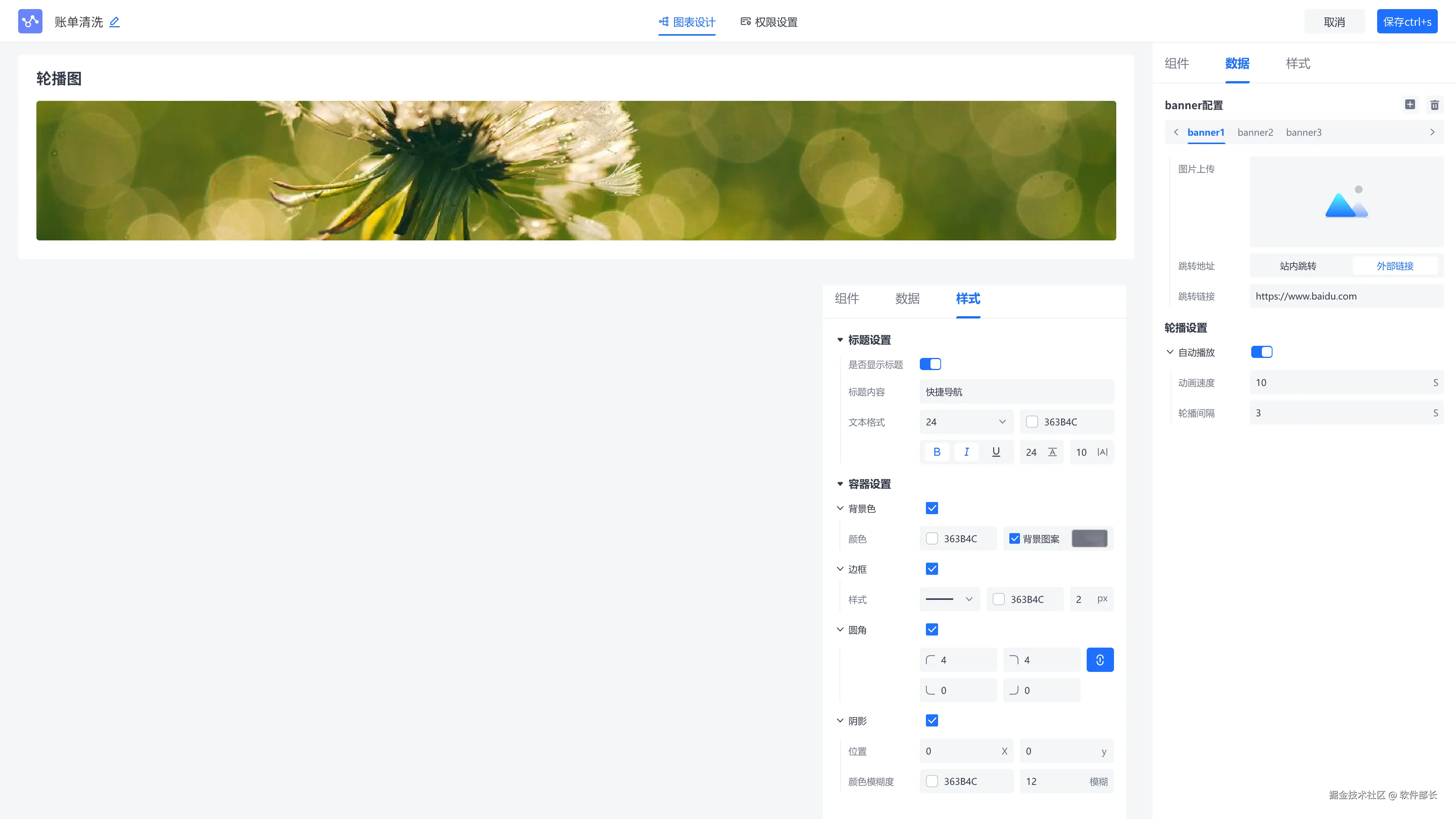The width and height of the screenshot is (1456, 819).
Task: Toggle italic text formatting
Action: (x=966, y=452)
